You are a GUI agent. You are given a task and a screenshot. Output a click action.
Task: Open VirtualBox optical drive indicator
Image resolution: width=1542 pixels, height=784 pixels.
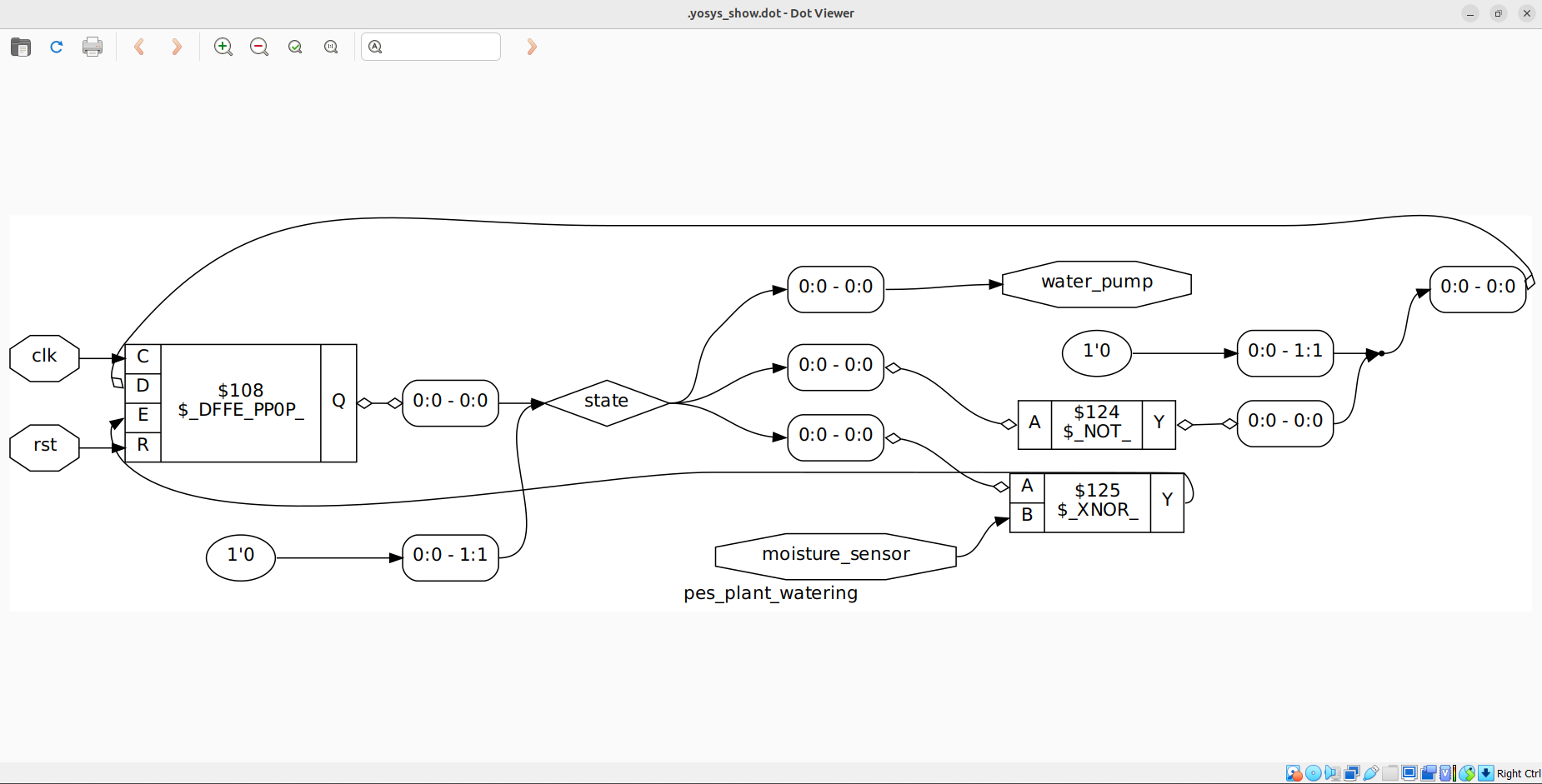[1314, 773]
